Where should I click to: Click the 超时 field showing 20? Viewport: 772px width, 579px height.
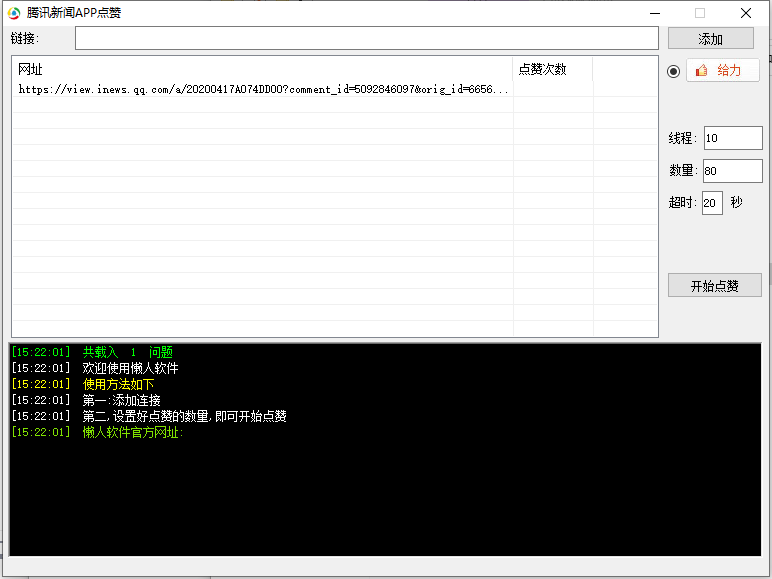click(x=712, y=203)
